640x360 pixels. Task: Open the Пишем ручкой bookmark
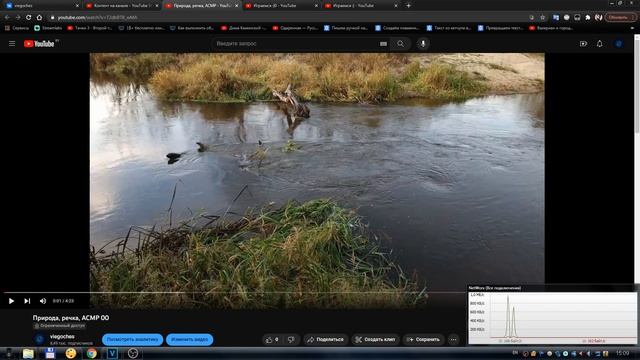[x=346, y=28]
